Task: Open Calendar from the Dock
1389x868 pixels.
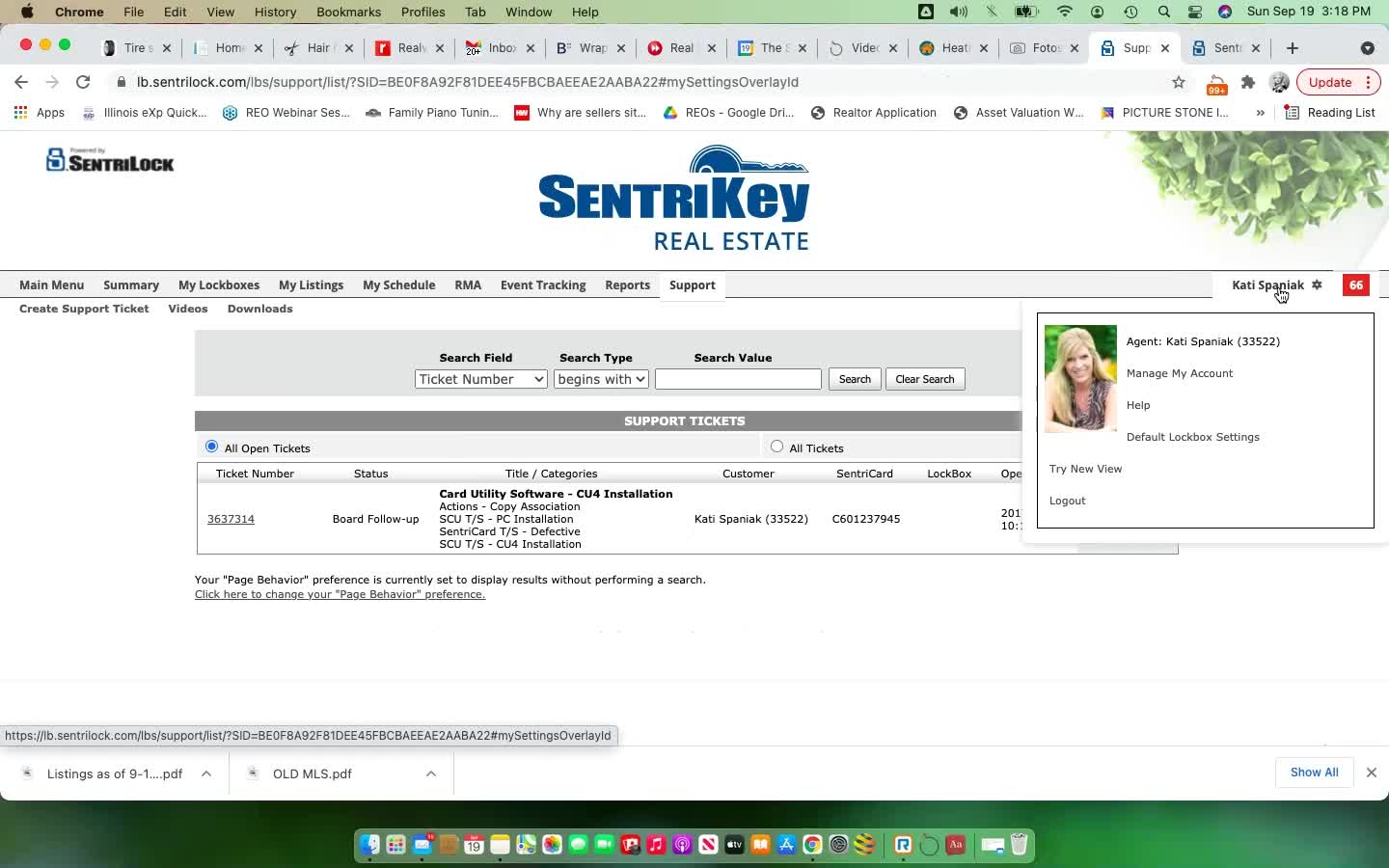Action: pyautogui.click(x=474, y=845)
